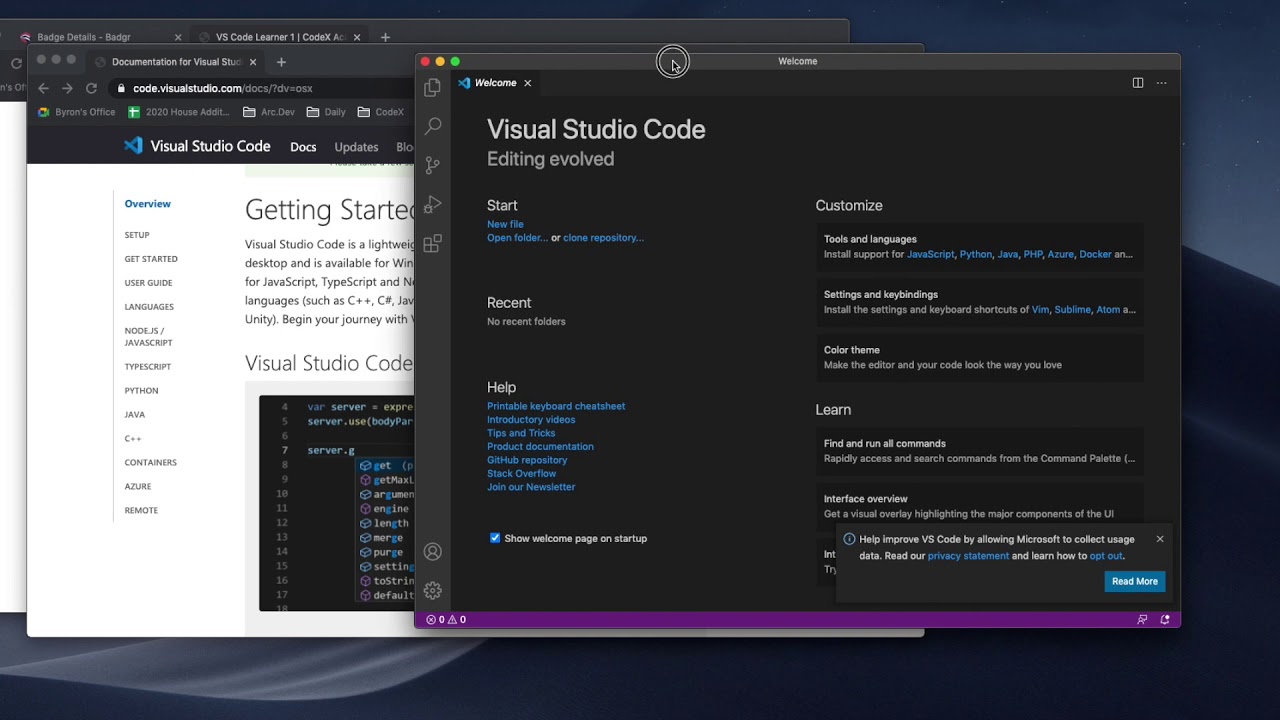Open 2020 House Addit bookmark
Image resolution: width=1280 pixels, height=720 pixels.
[x=179, y=112]
